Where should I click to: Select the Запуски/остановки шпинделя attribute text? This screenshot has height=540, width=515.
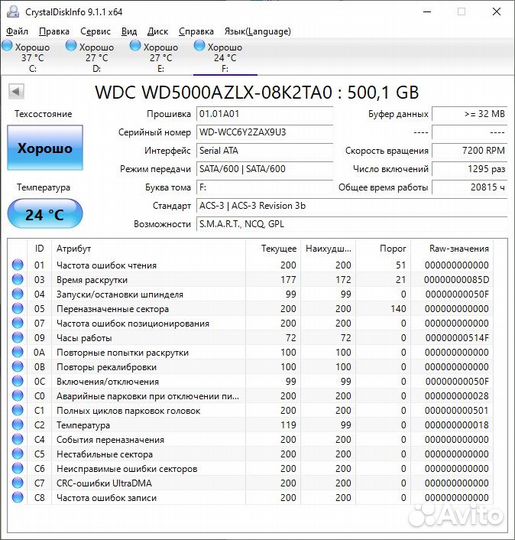pyautogui.click(x=120, y=294)
